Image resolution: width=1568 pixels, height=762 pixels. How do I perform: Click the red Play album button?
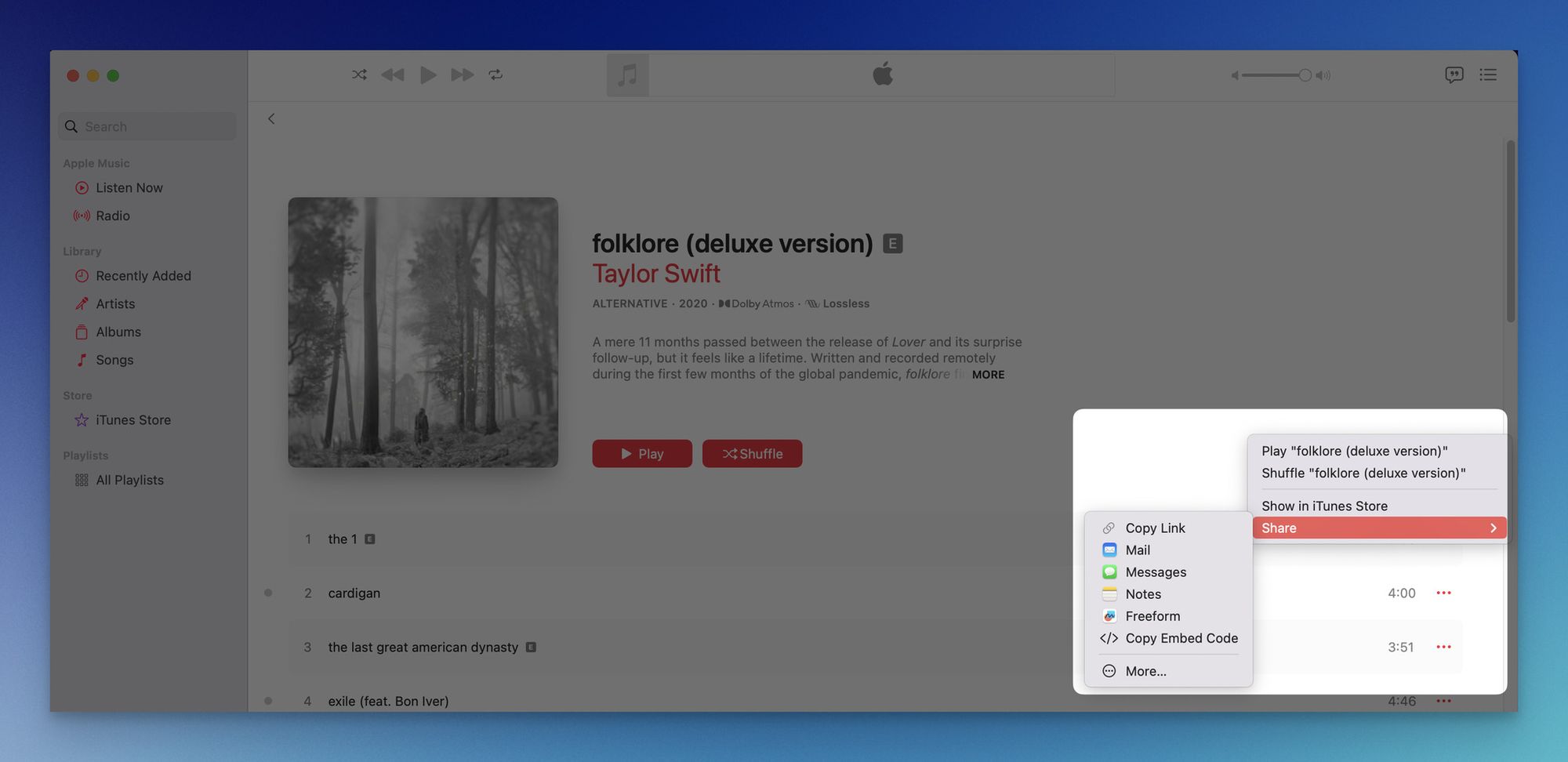642,453
